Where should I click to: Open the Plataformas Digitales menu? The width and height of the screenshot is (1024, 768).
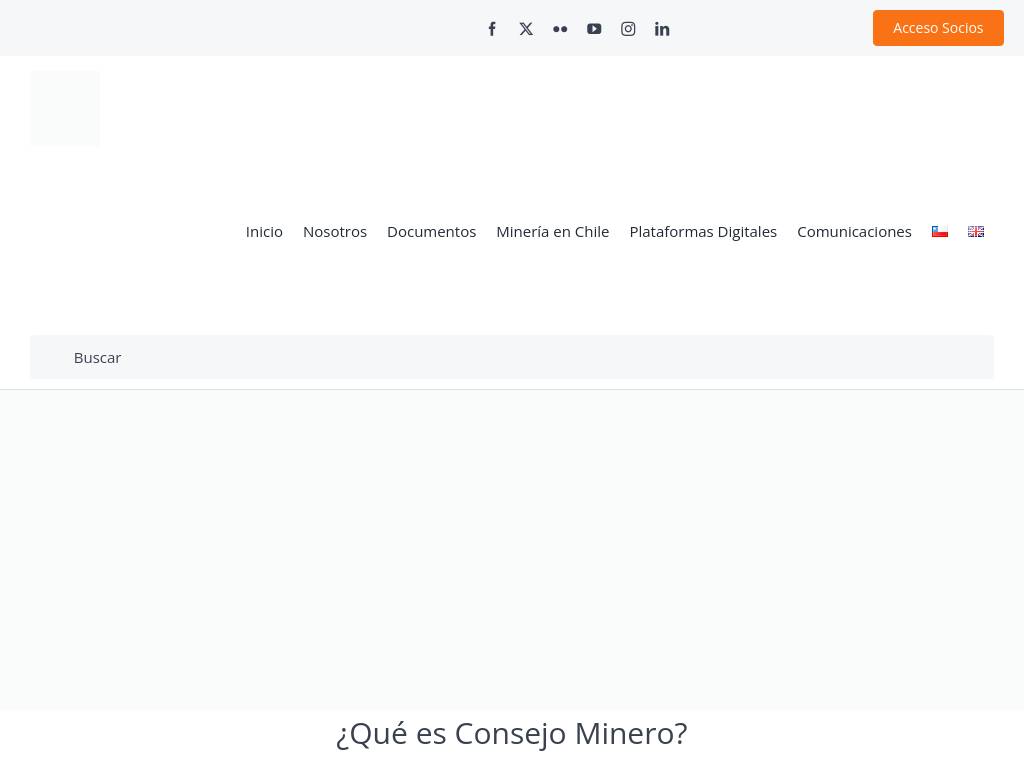(703, 232)
